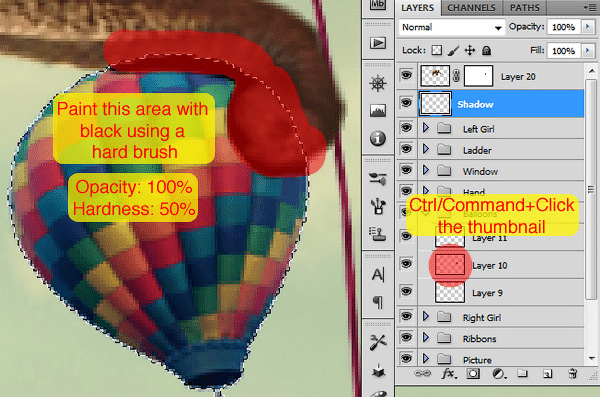The image size is (600, 397).
Task: Open the Tool Presets wrench icon
Action: click(x=378, y=343)
